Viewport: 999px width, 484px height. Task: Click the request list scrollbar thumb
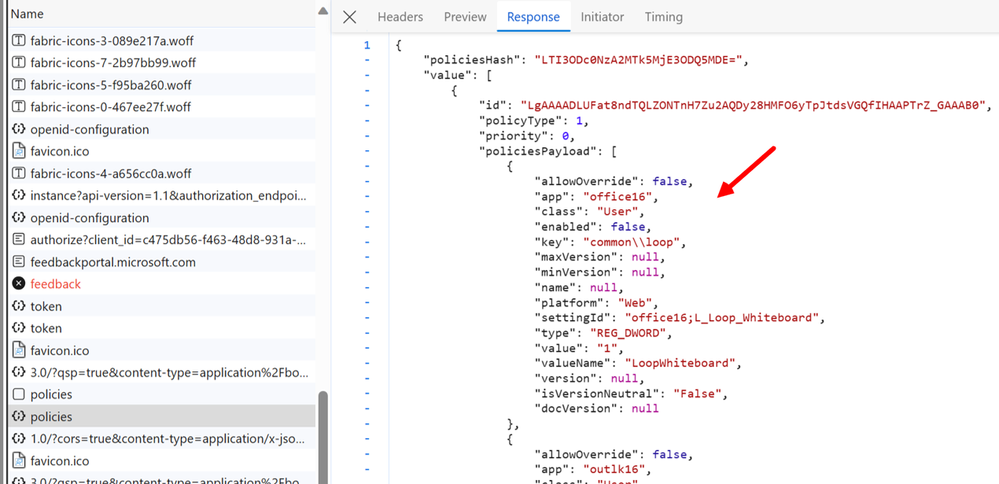[x=323, y=436]
